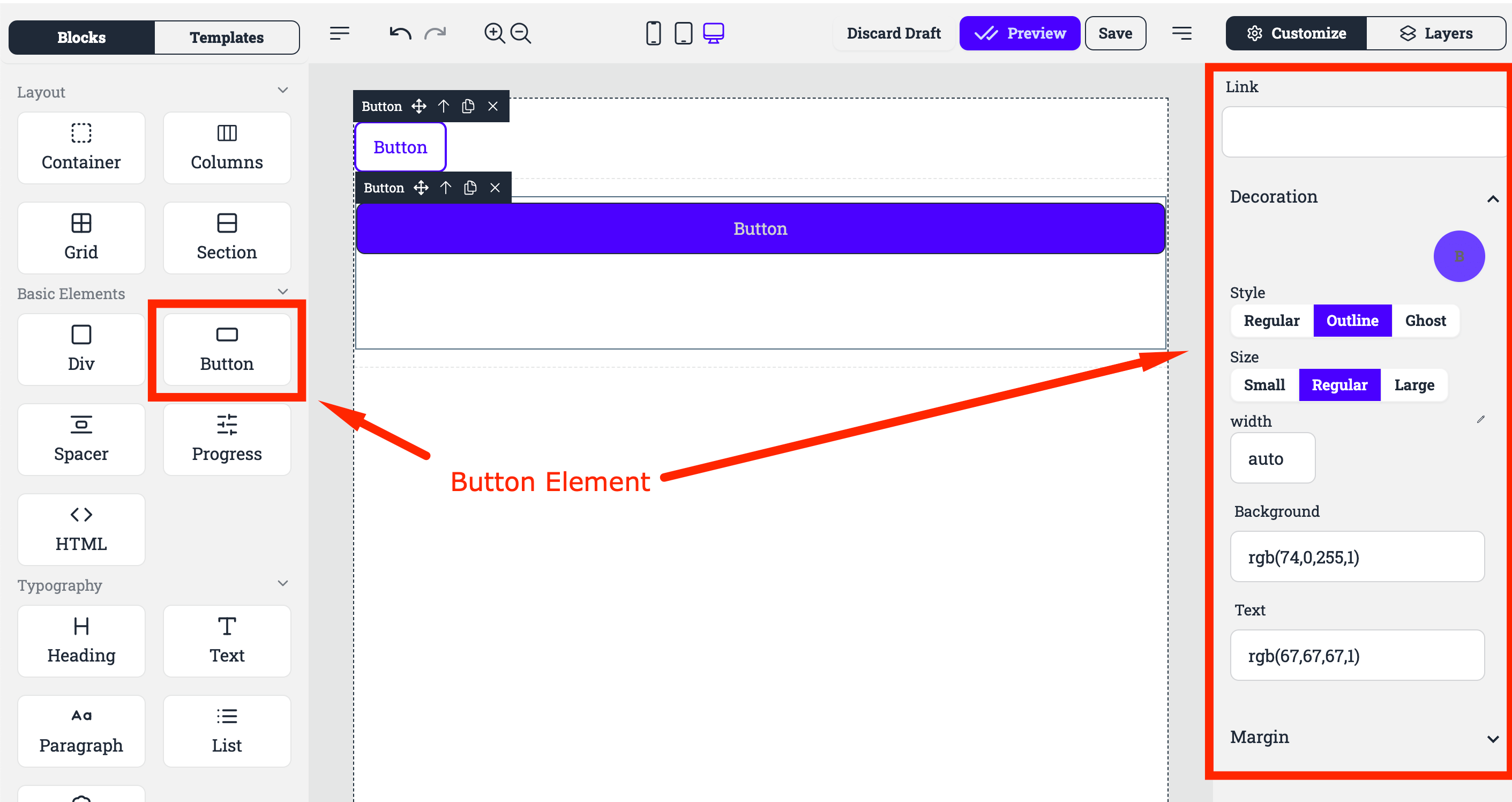Collapse the Basic Elements group
This screenshot has height=802, width=1512.
283,292
